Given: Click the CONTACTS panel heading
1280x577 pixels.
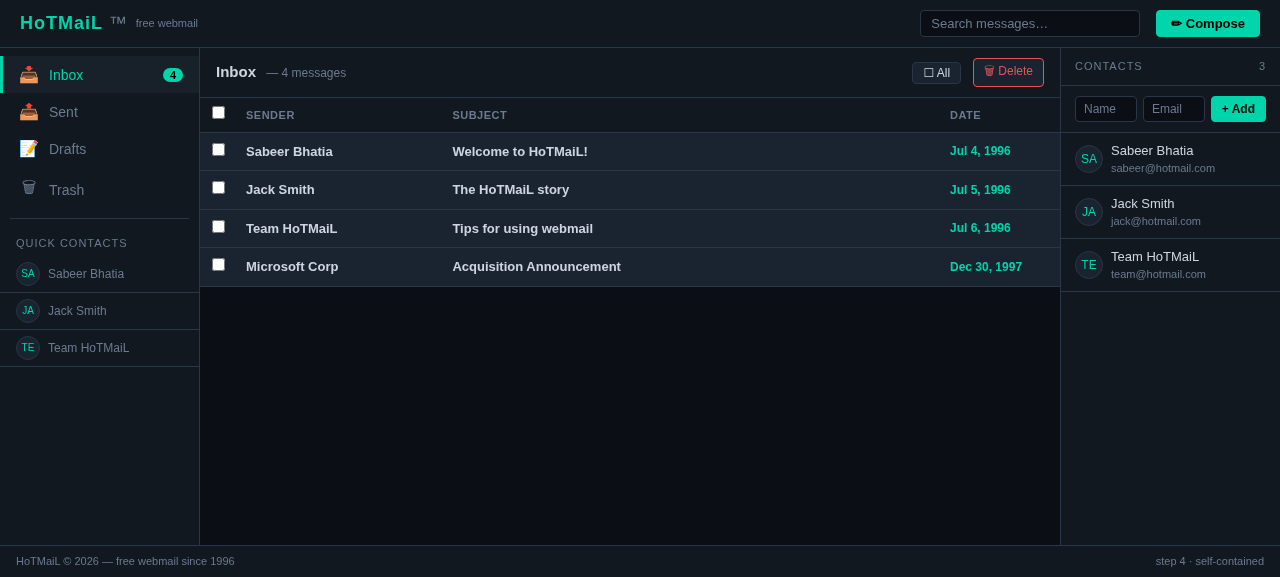Looking at the screenshot, I should pos(1109,66).
